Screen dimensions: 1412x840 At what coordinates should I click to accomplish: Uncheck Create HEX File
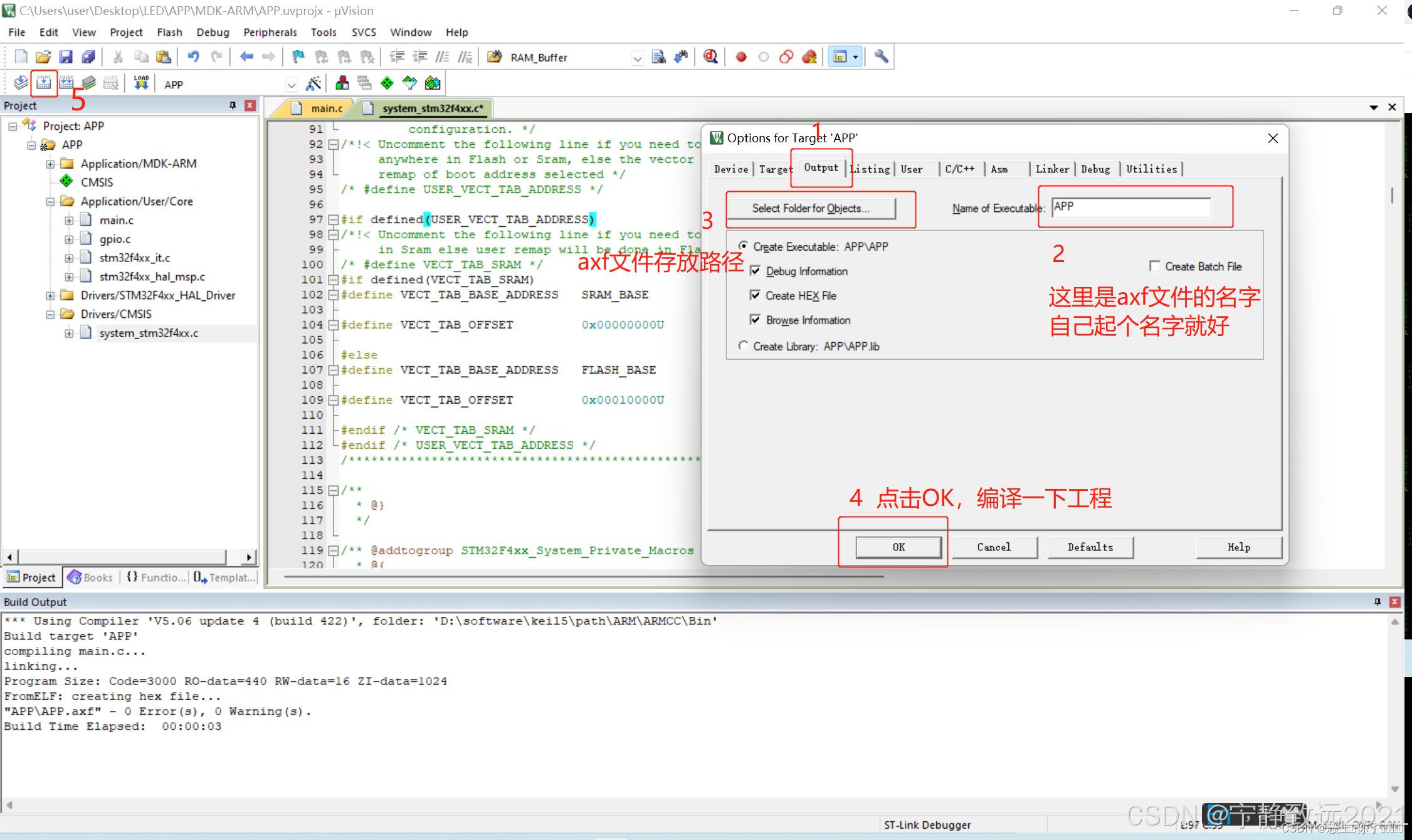pos(756,295)
